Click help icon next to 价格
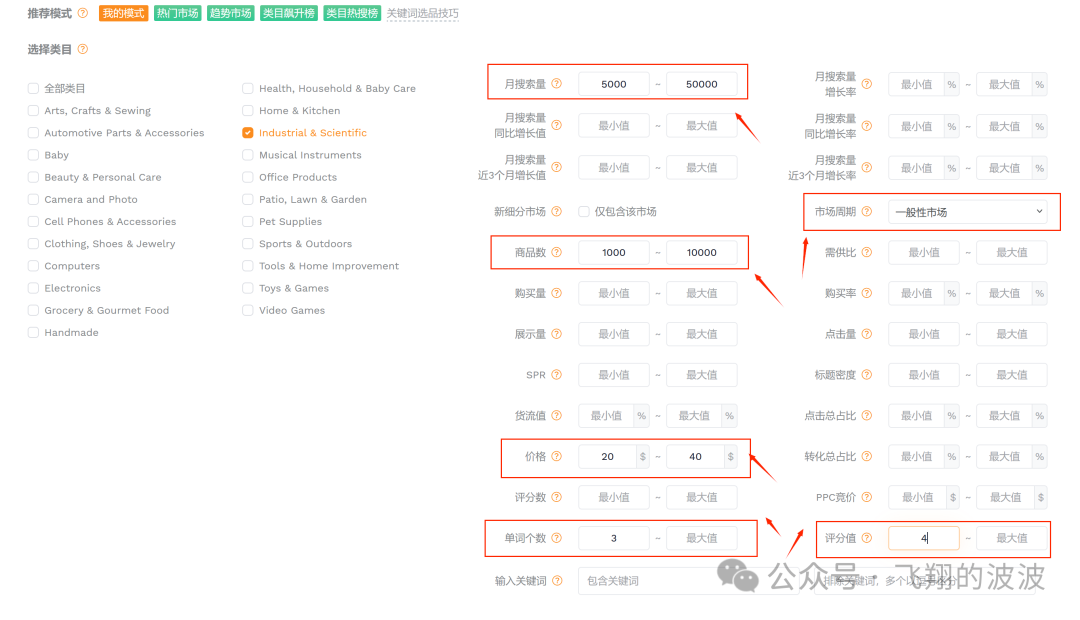1080x620 pixels. pos(557,456)
